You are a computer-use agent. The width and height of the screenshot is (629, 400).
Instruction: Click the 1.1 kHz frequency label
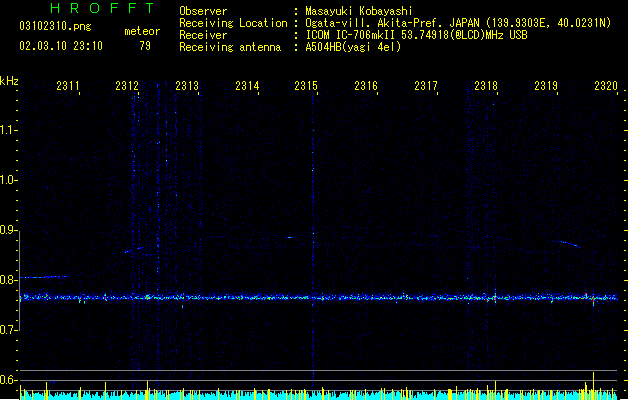(8, 130)
